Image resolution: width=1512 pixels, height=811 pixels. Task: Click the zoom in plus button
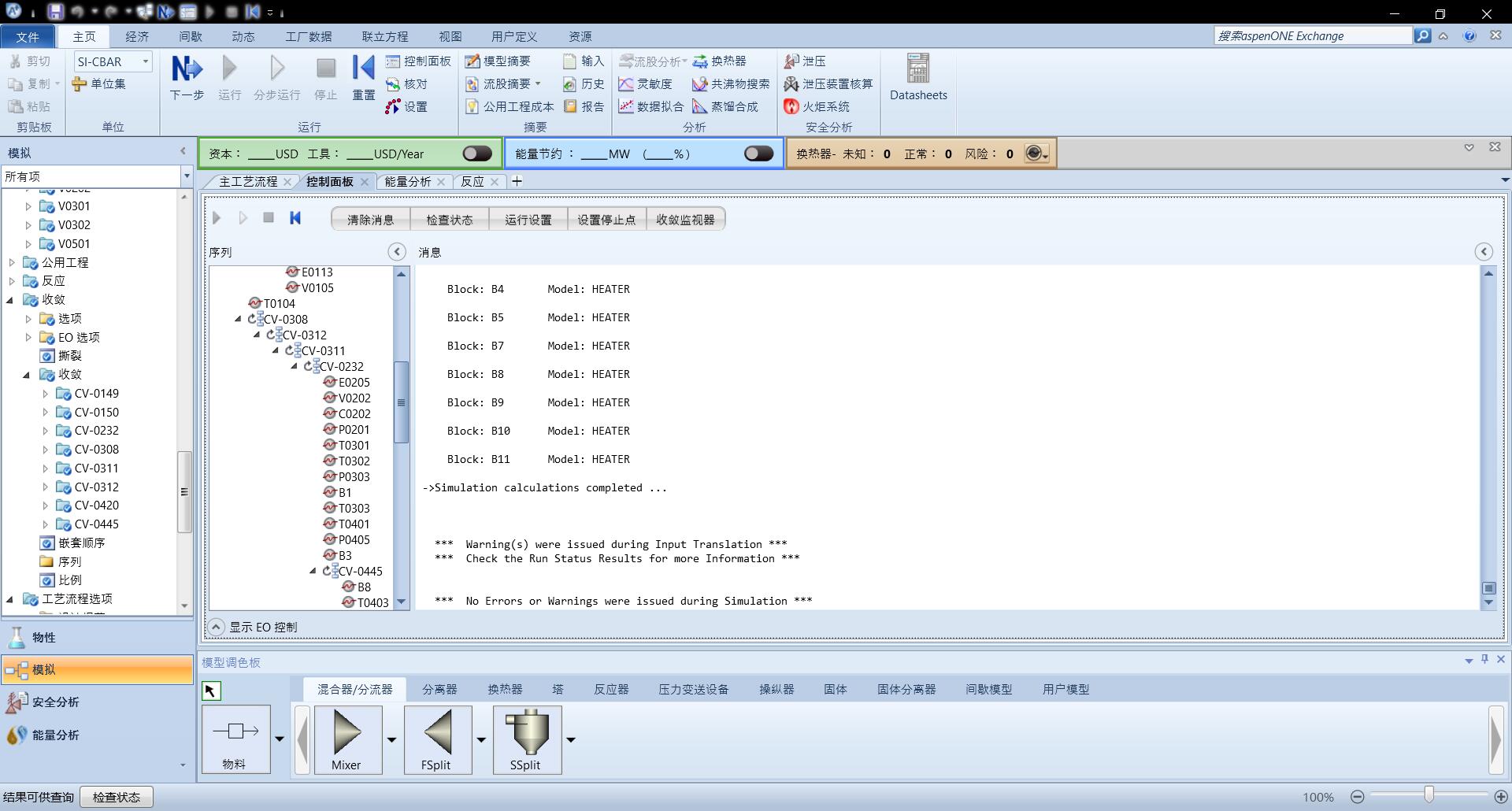pos(1500,797)
